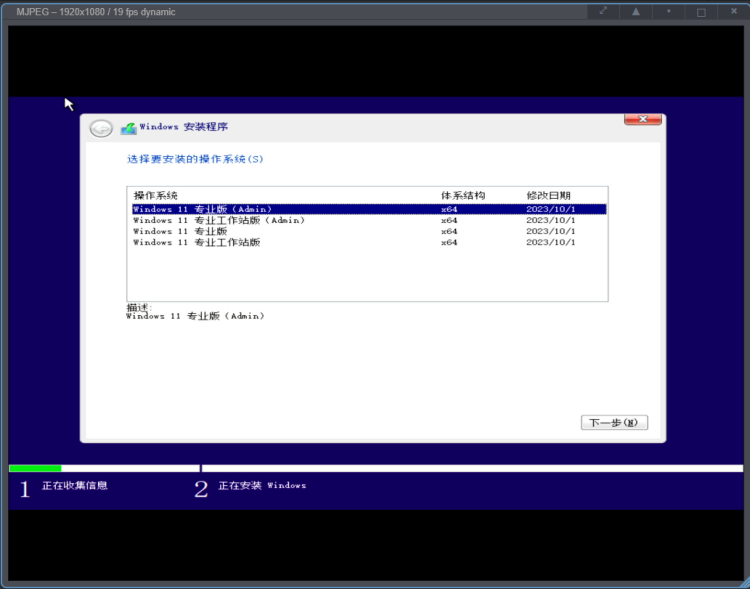750x589 pixels.
Task: Click the 描述 label below the list
Action: tap(139, 307)
